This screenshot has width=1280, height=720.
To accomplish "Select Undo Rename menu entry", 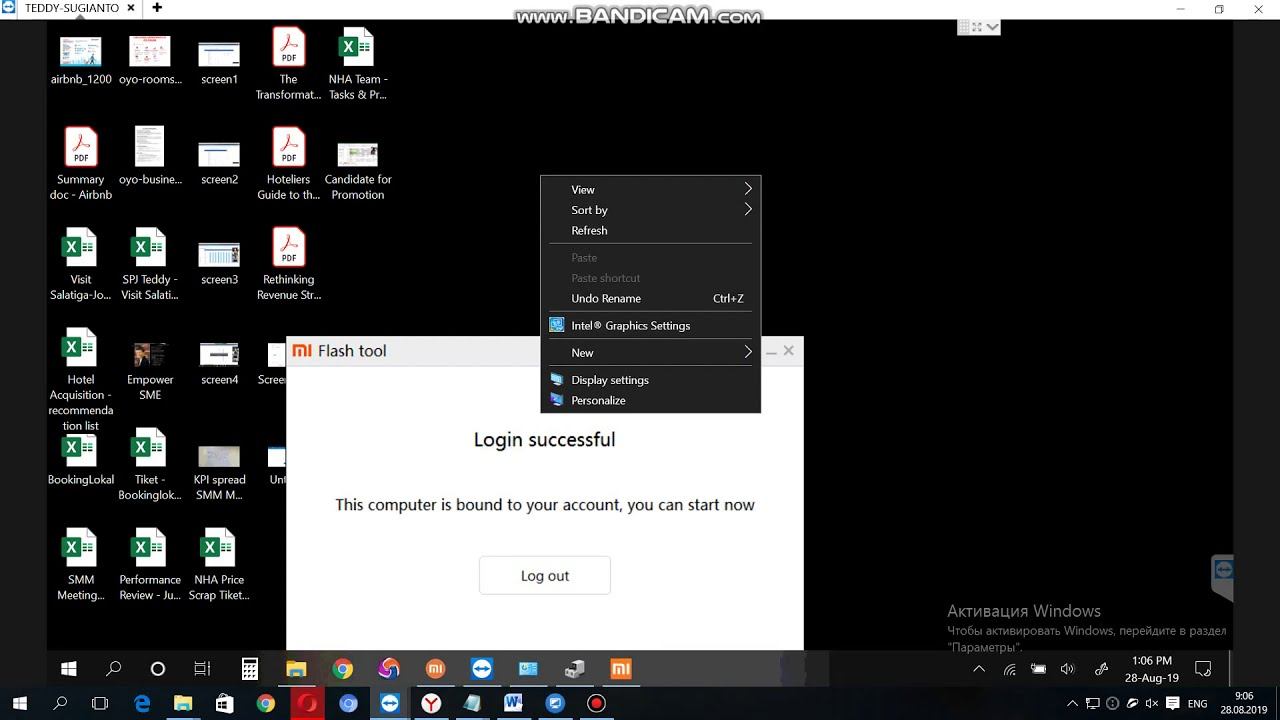I will (650, 298).
